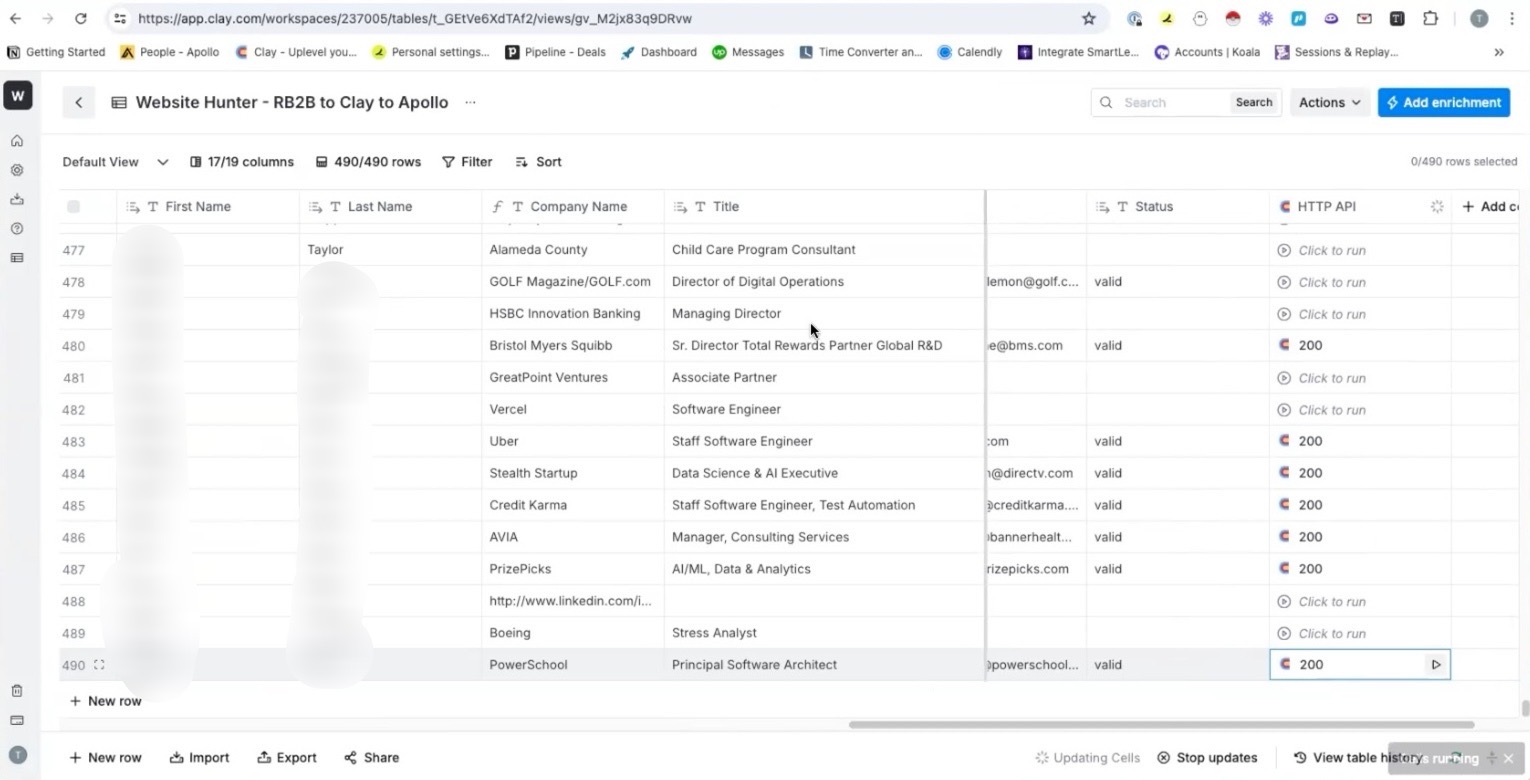Open user avatar at sidebar bottom
This screenshot has width=1530, height=780.
[x=18, y=755]
